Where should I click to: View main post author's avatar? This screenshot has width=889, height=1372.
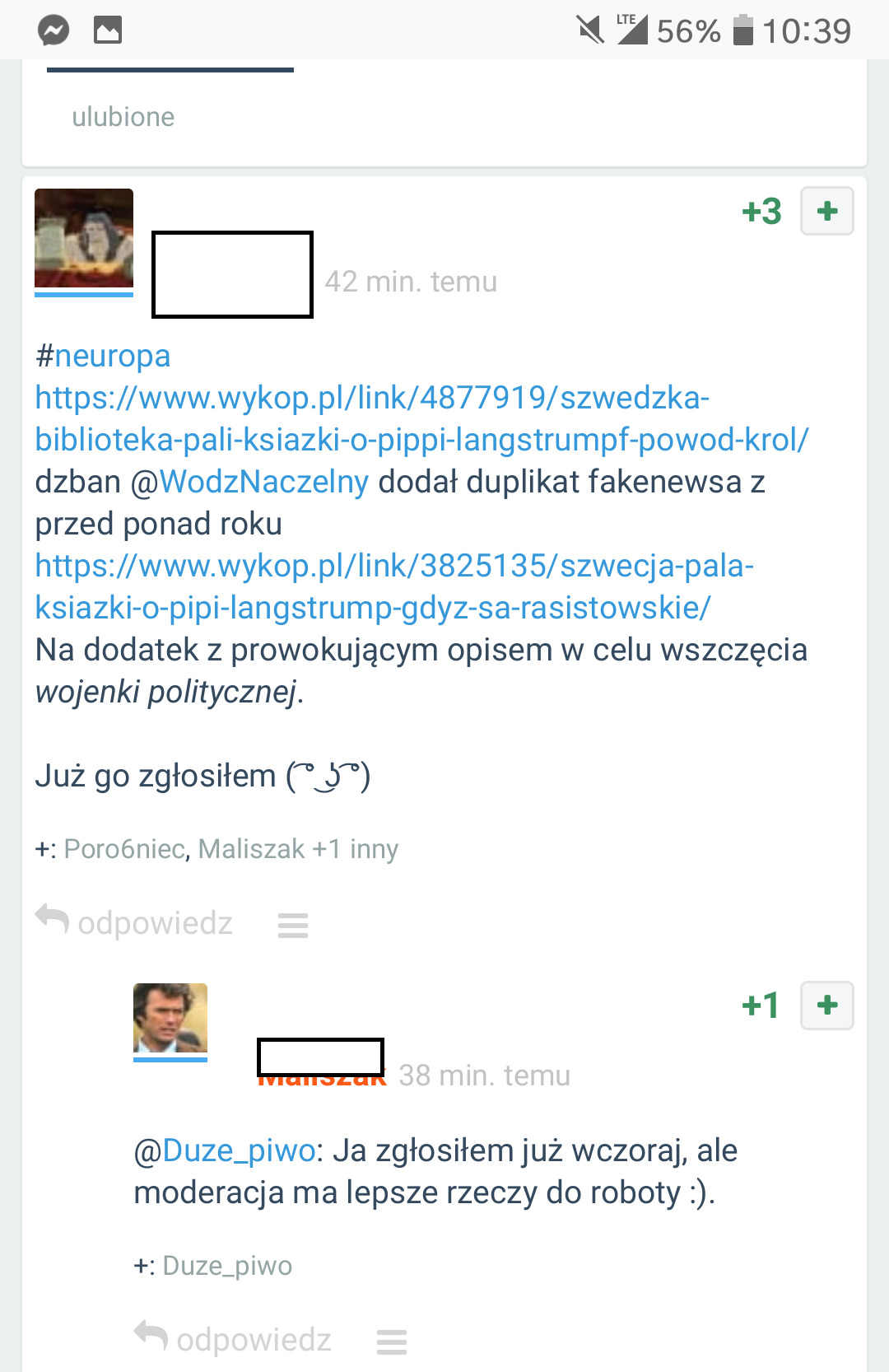[x=84, y=240]
